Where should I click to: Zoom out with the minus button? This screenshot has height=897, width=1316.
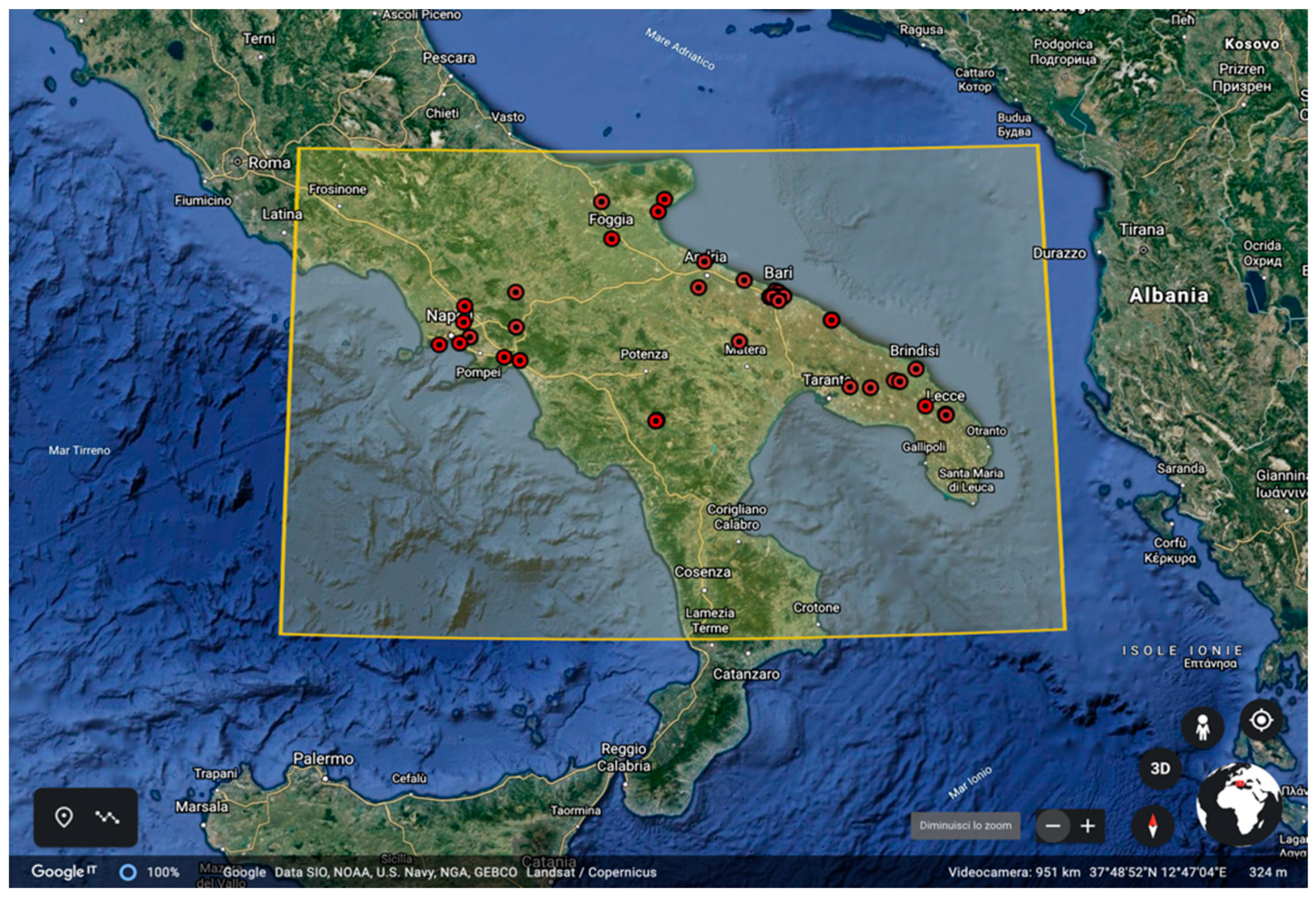point(1052,826)
